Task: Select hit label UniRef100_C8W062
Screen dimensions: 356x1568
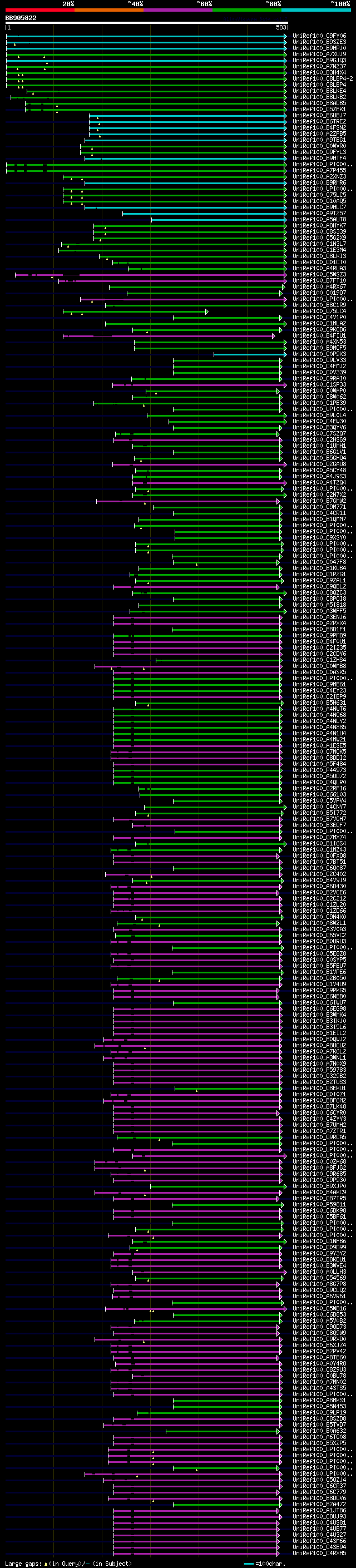Action: (319, 397)
